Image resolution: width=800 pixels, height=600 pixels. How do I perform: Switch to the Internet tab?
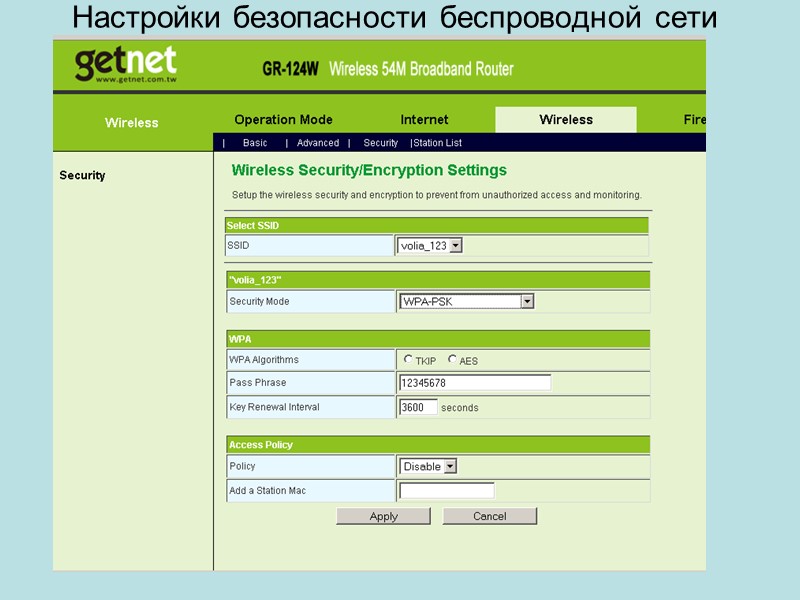424,119
